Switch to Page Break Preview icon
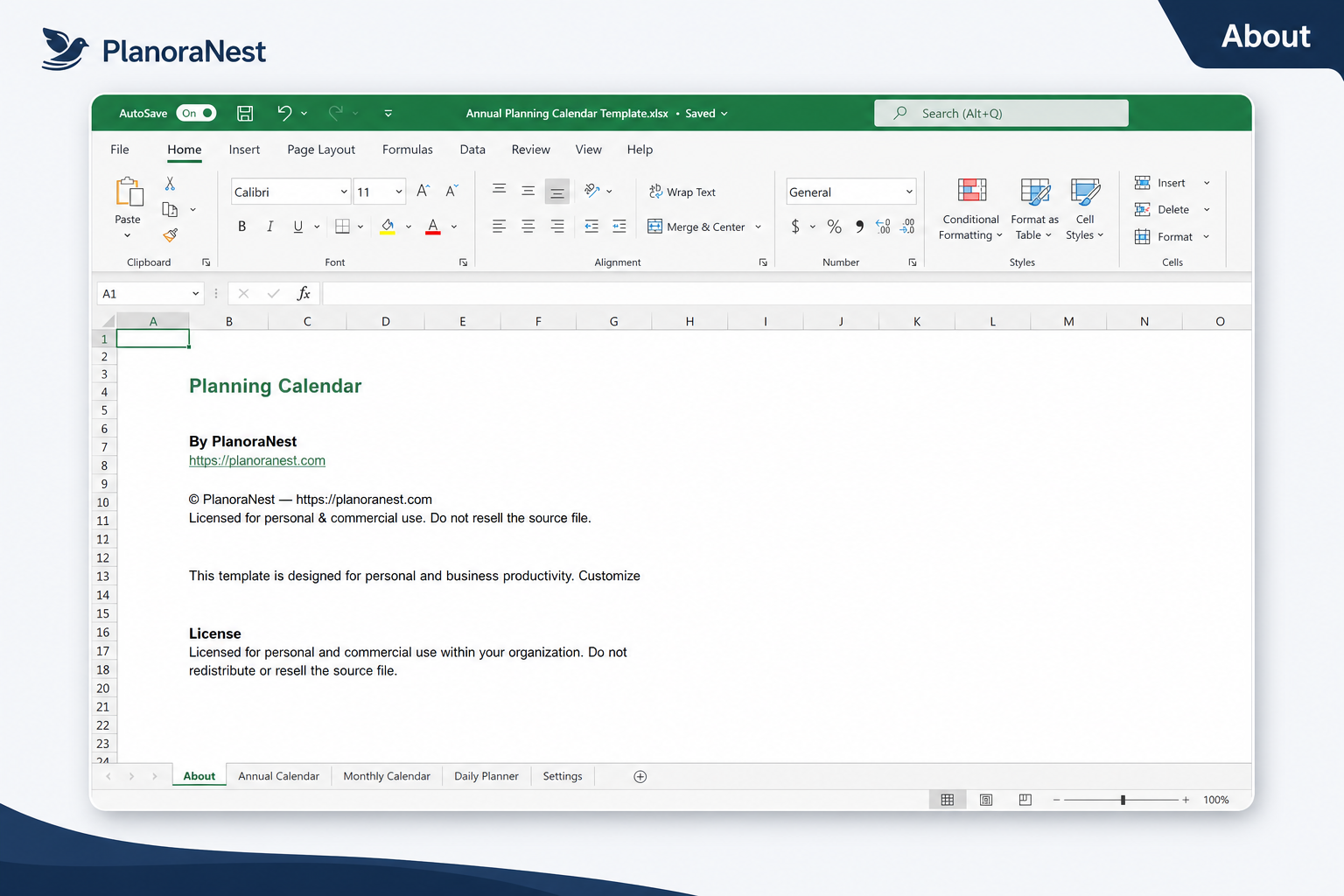Viewport: 1344px width, 896px height. [x=1025, y=800]
